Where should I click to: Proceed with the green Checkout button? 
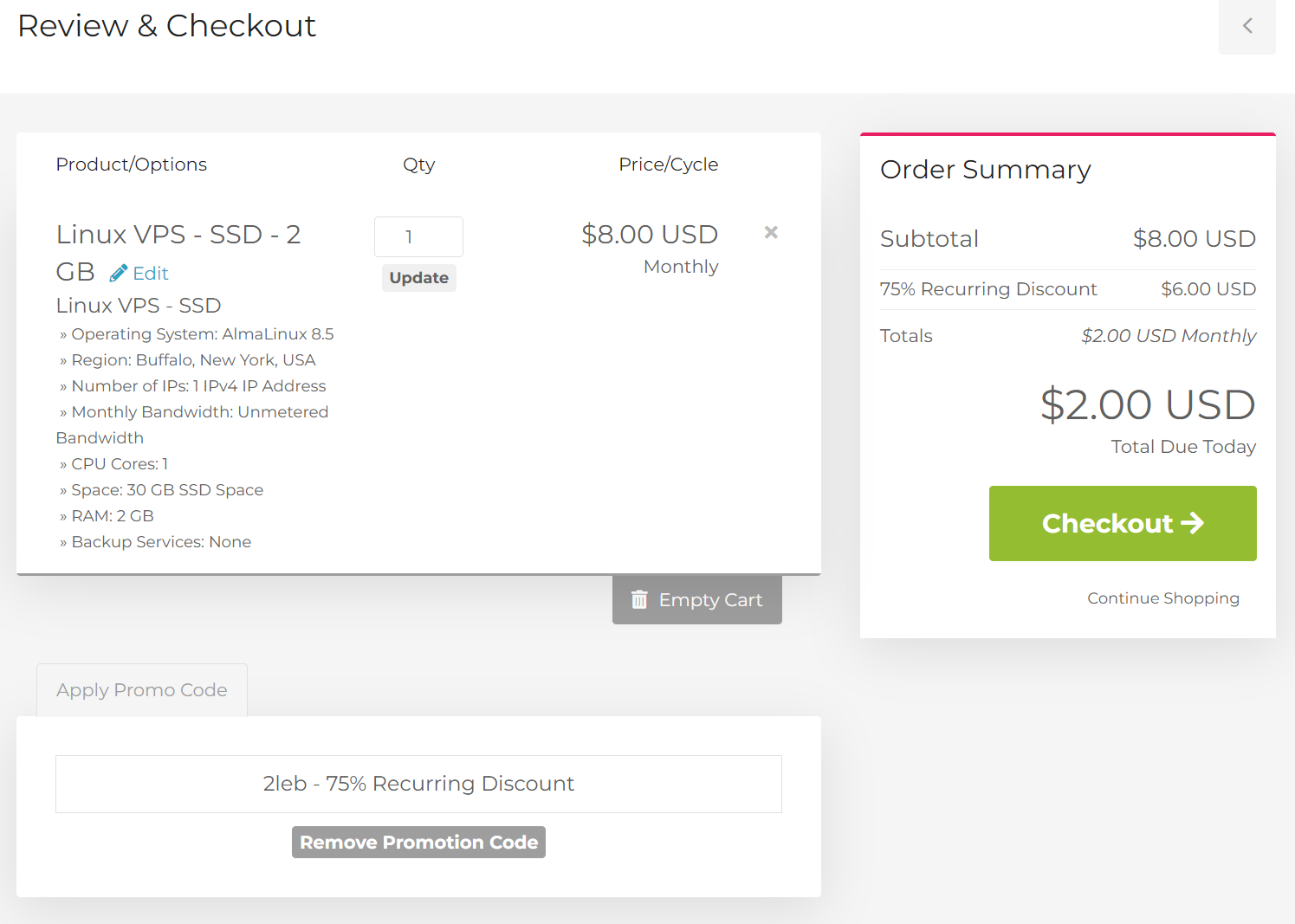coord(1123,523)
